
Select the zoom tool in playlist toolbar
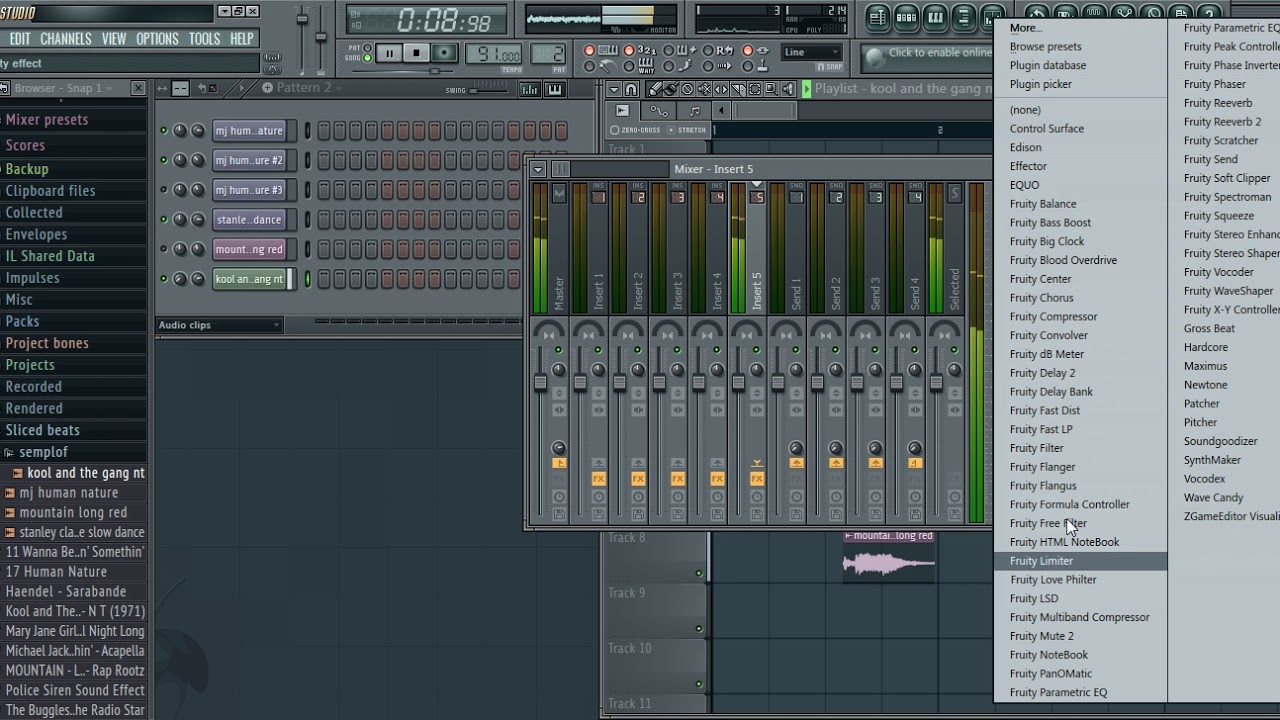pos(772,89)
